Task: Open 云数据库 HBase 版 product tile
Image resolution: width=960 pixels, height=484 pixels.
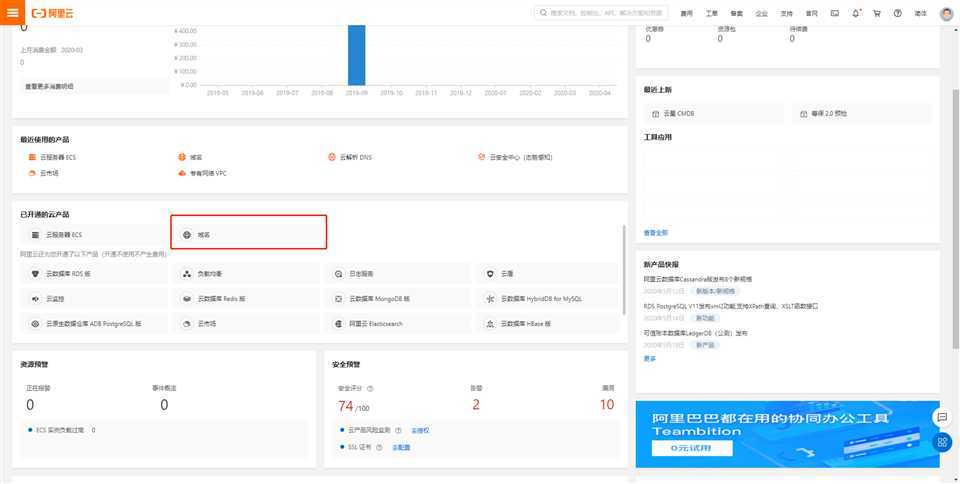Action: click(549, 324)
